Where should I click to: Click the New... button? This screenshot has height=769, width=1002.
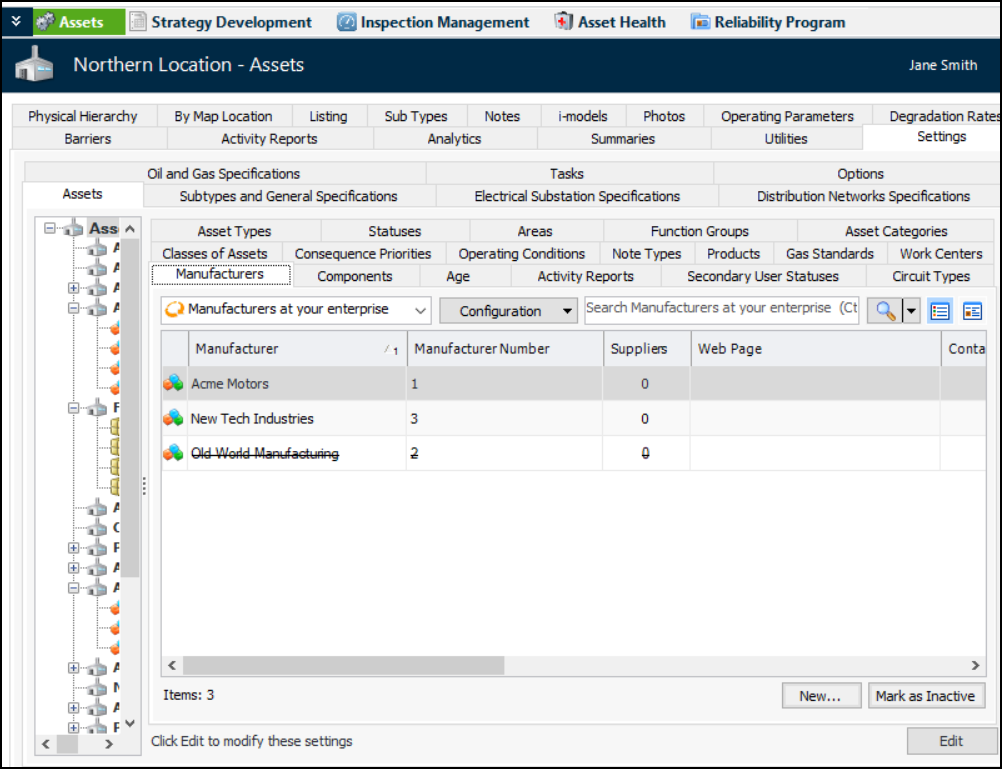pos(819,696)
